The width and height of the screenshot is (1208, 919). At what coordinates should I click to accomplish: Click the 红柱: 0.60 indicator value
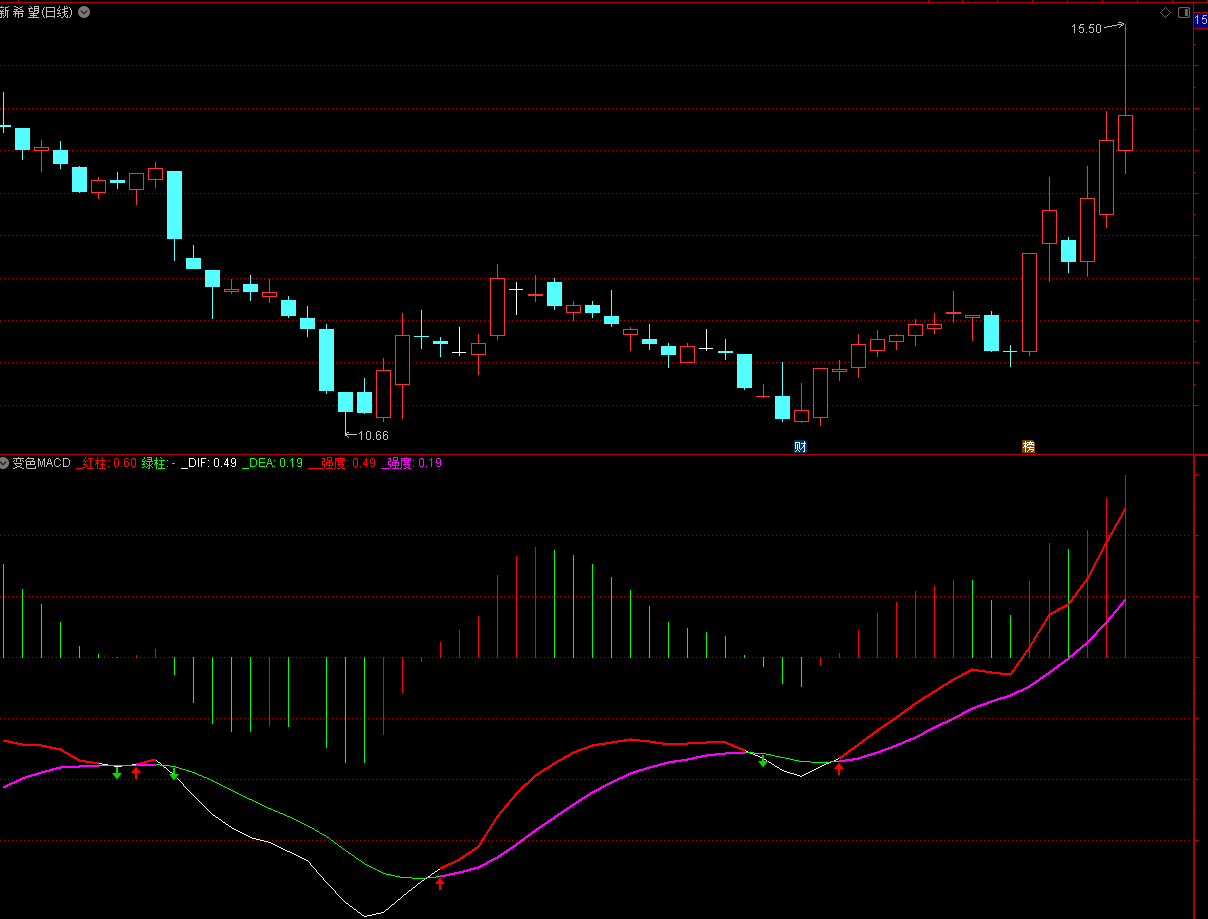coord(107,463)
